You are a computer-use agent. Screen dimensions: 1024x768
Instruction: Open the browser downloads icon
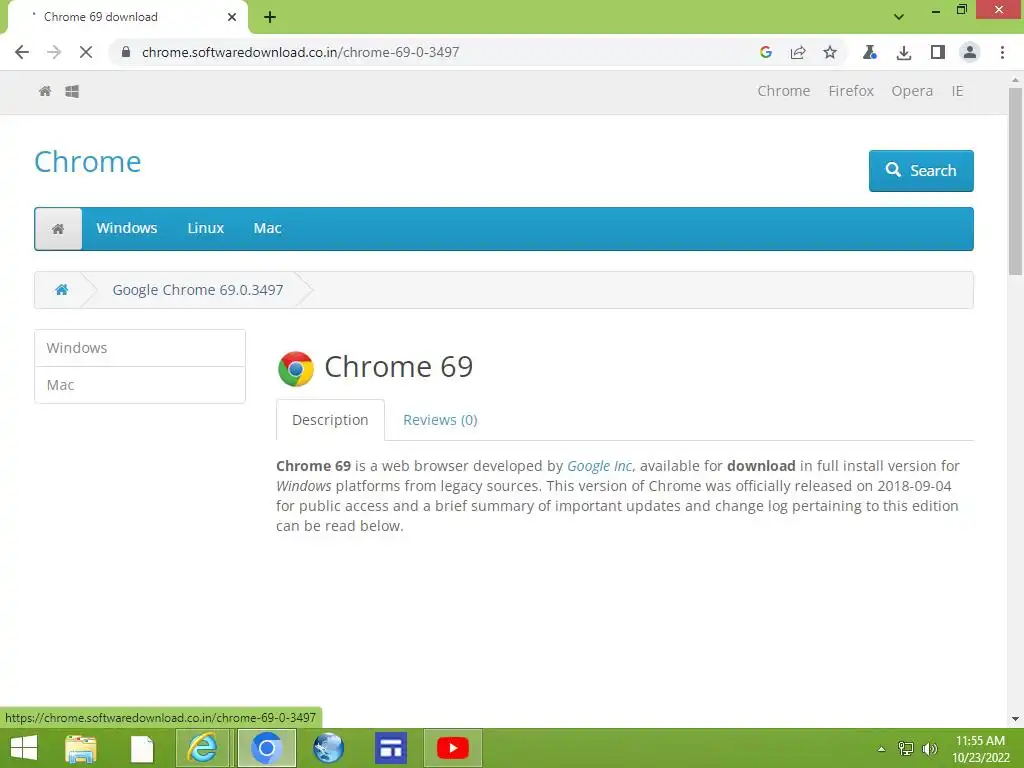pyautogui.click(x=904, y=52)
